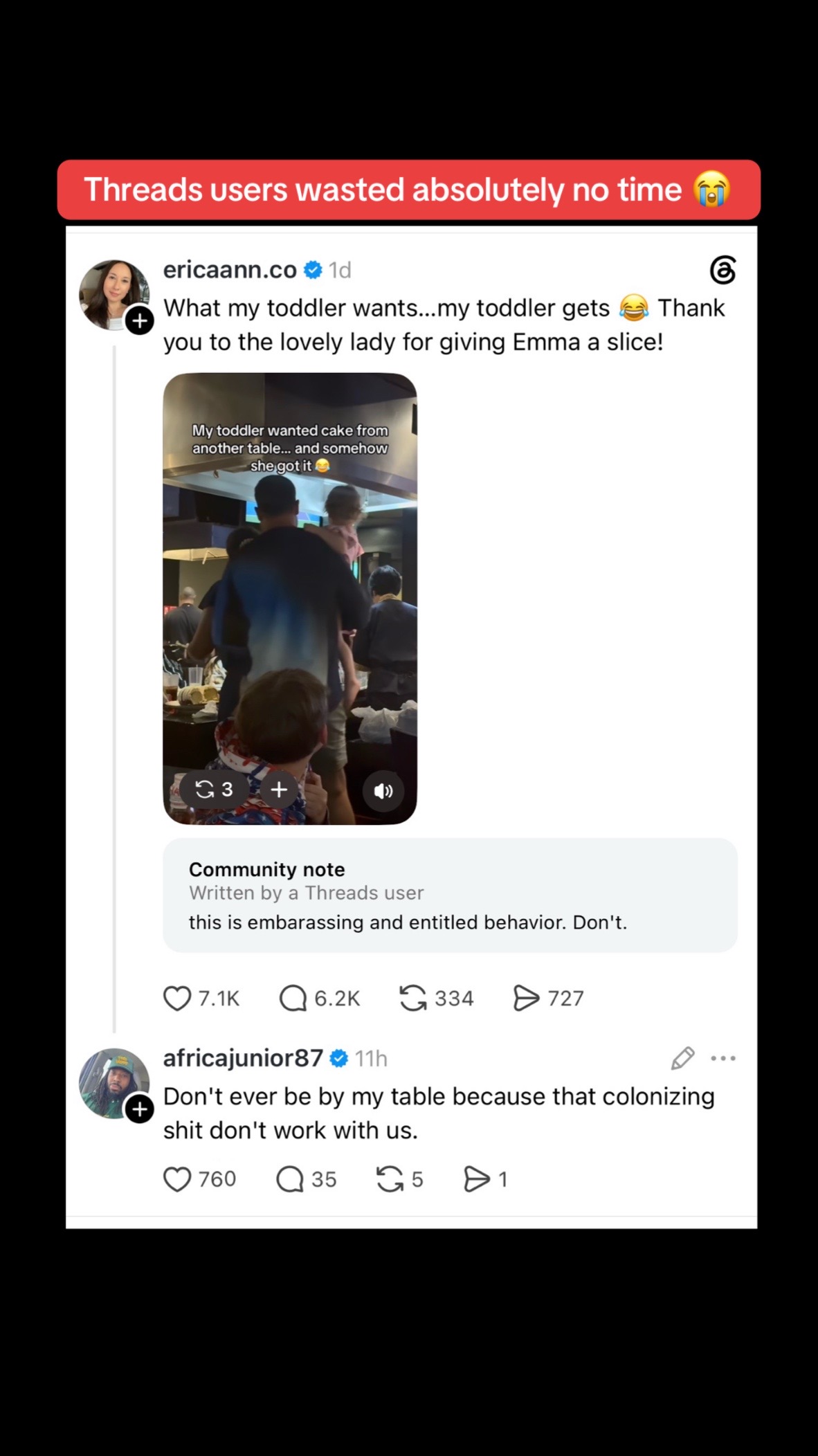Viewport: 818px width, 1456px height.
Task: Open the three-dot more options menu
Action: pyautogui.click(x=723, y=1058)
